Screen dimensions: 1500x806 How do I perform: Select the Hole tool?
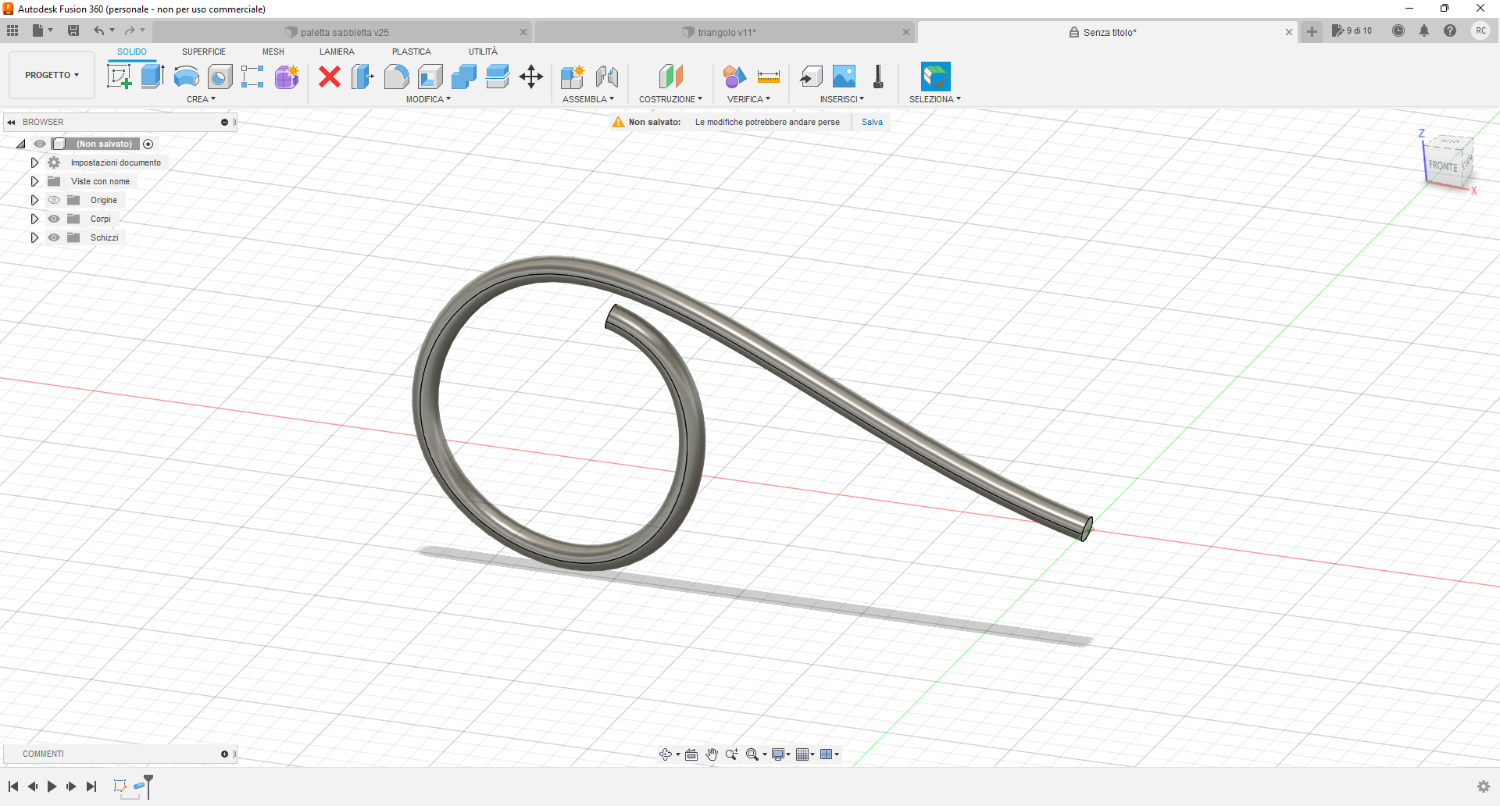pos(220,76)
